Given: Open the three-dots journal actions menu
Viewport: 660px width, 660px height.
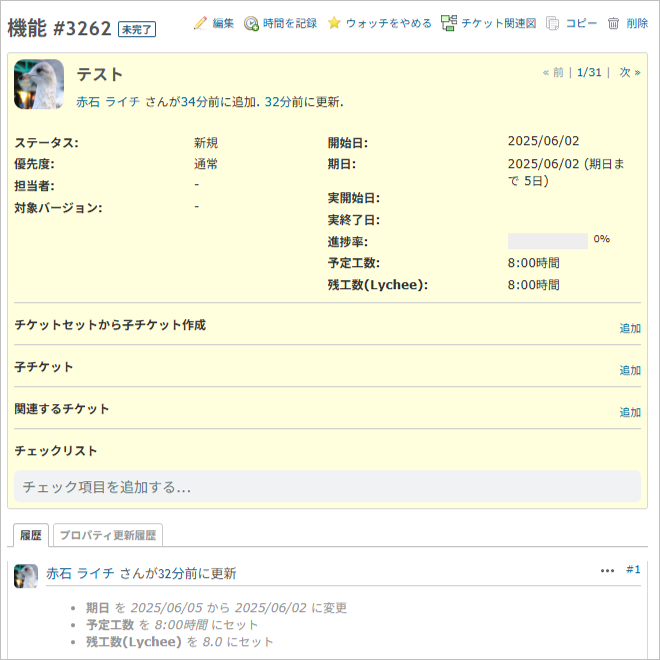Looking at the screenshot, I should click(607, 571).
